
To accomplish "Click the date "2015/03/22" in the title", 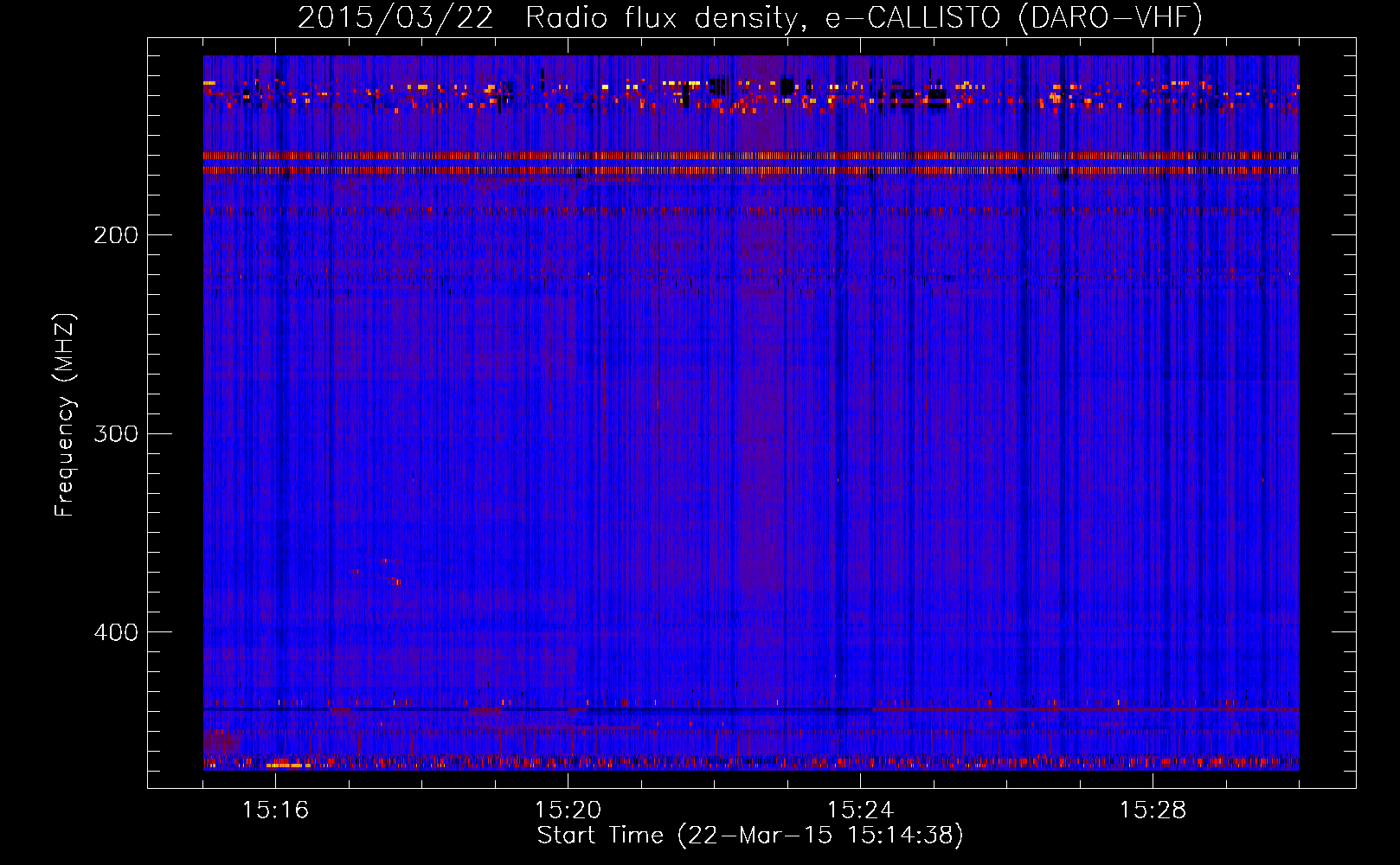I will [395, 17].
